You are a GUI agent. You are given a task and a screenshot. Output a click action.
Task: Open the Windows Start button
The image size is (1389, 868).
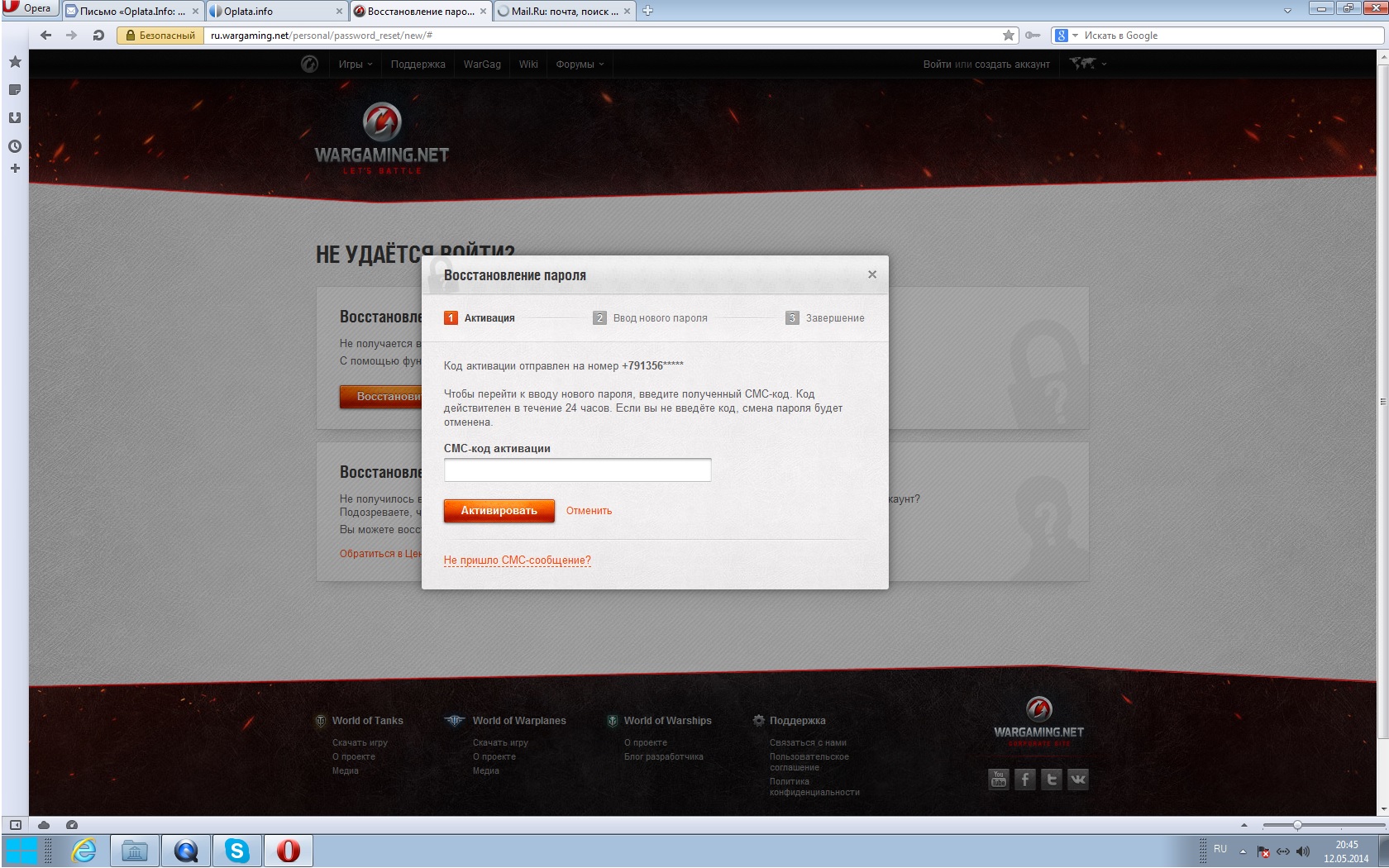click(x=21, y=851)
